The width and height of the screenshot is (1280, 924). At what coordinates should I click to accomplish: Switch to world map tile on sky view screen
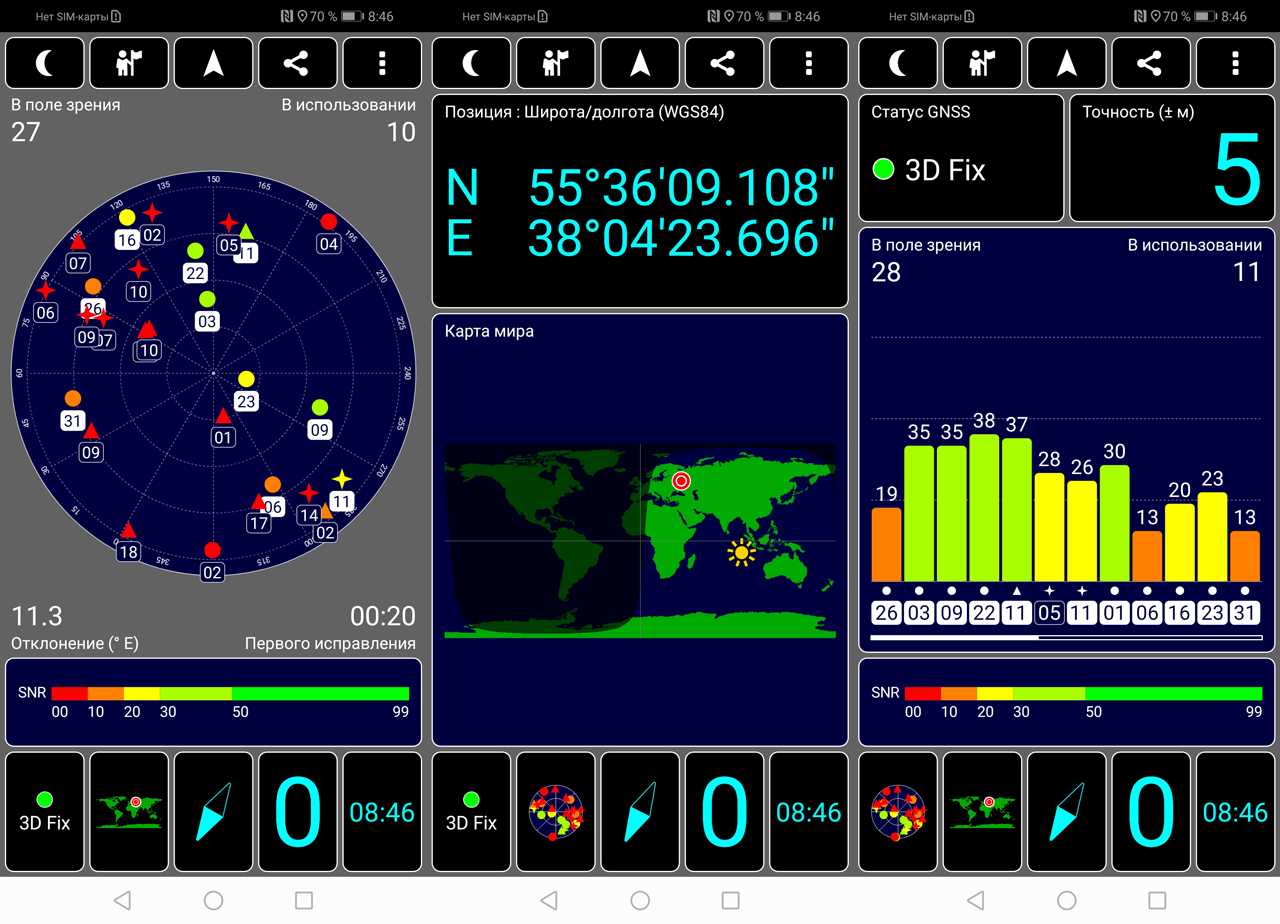[x=129, y=811]
